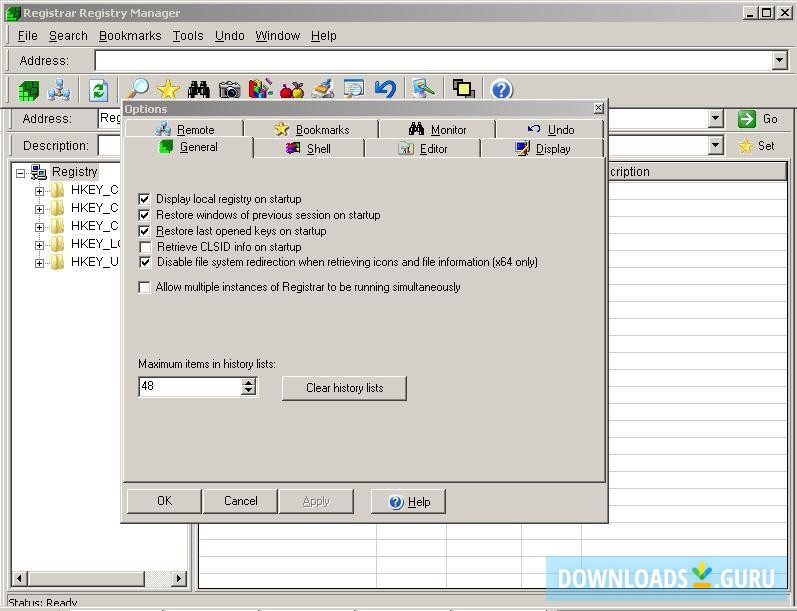
Task: Open the top Address bar dropdown
Action: (779, 60)
